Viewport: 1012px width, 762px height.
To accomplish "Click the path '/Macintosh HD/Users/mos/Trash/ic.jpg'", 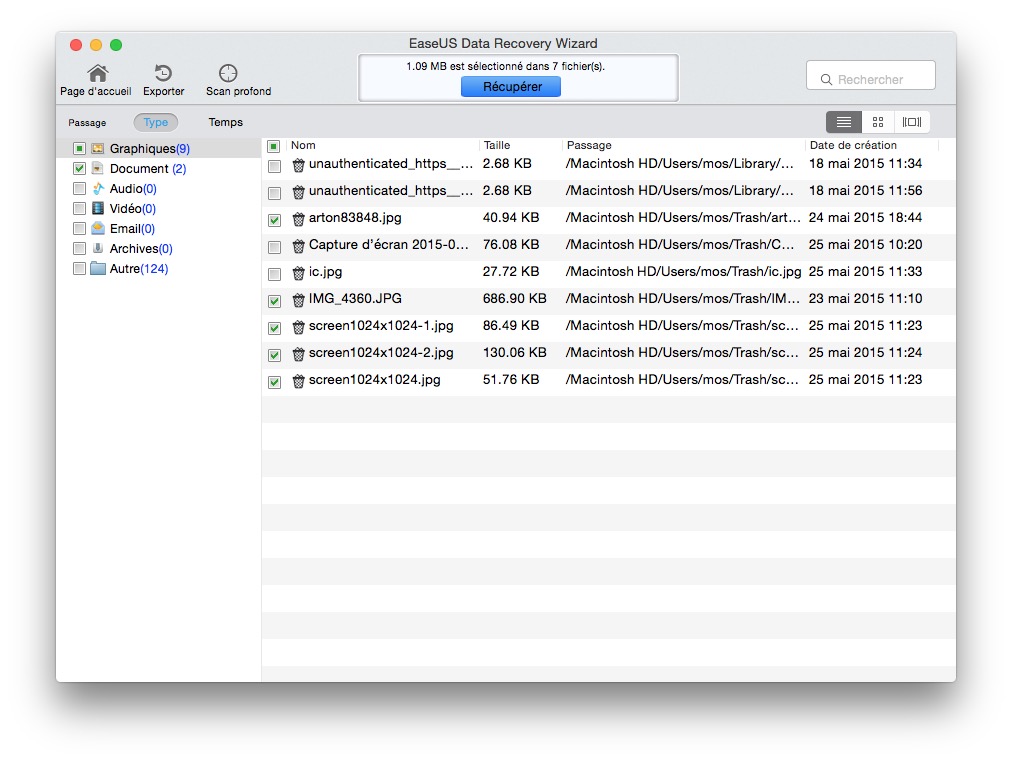I will [683, 272].
